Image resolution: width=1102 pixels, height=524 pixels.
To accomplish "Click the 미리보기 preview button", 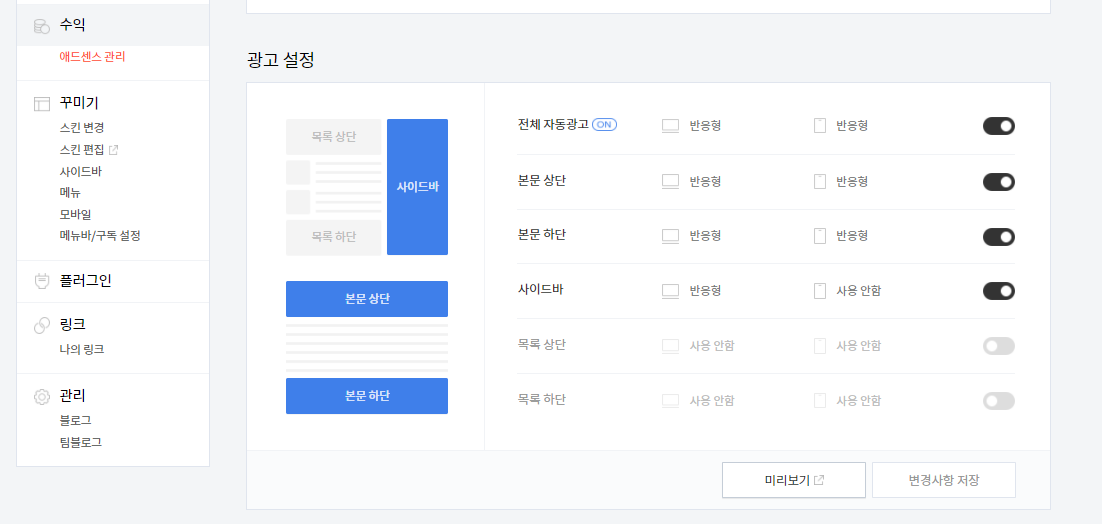I will coord(793,480).
